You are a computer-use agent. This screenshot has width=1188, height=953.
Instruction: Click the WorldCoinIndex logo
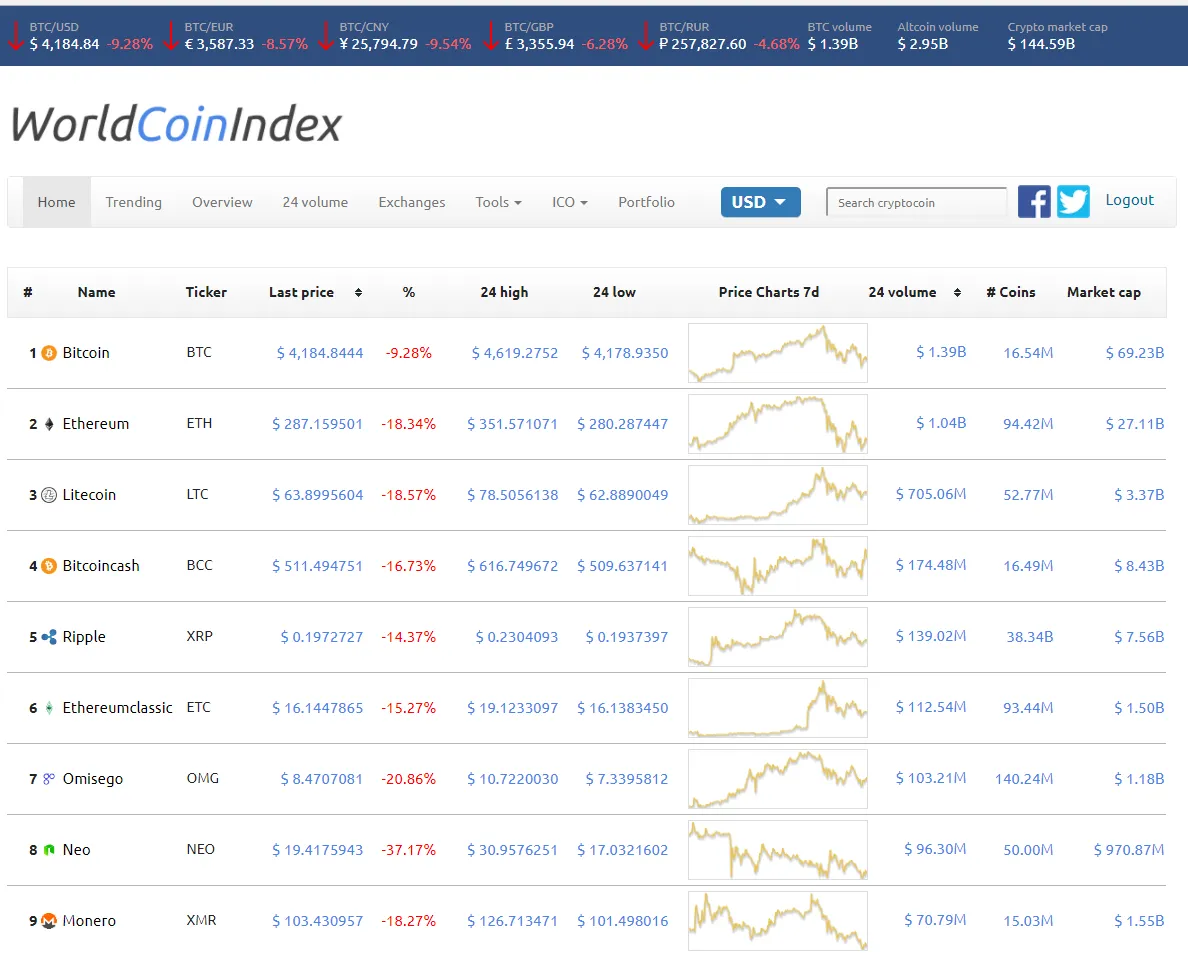[177, 124]
